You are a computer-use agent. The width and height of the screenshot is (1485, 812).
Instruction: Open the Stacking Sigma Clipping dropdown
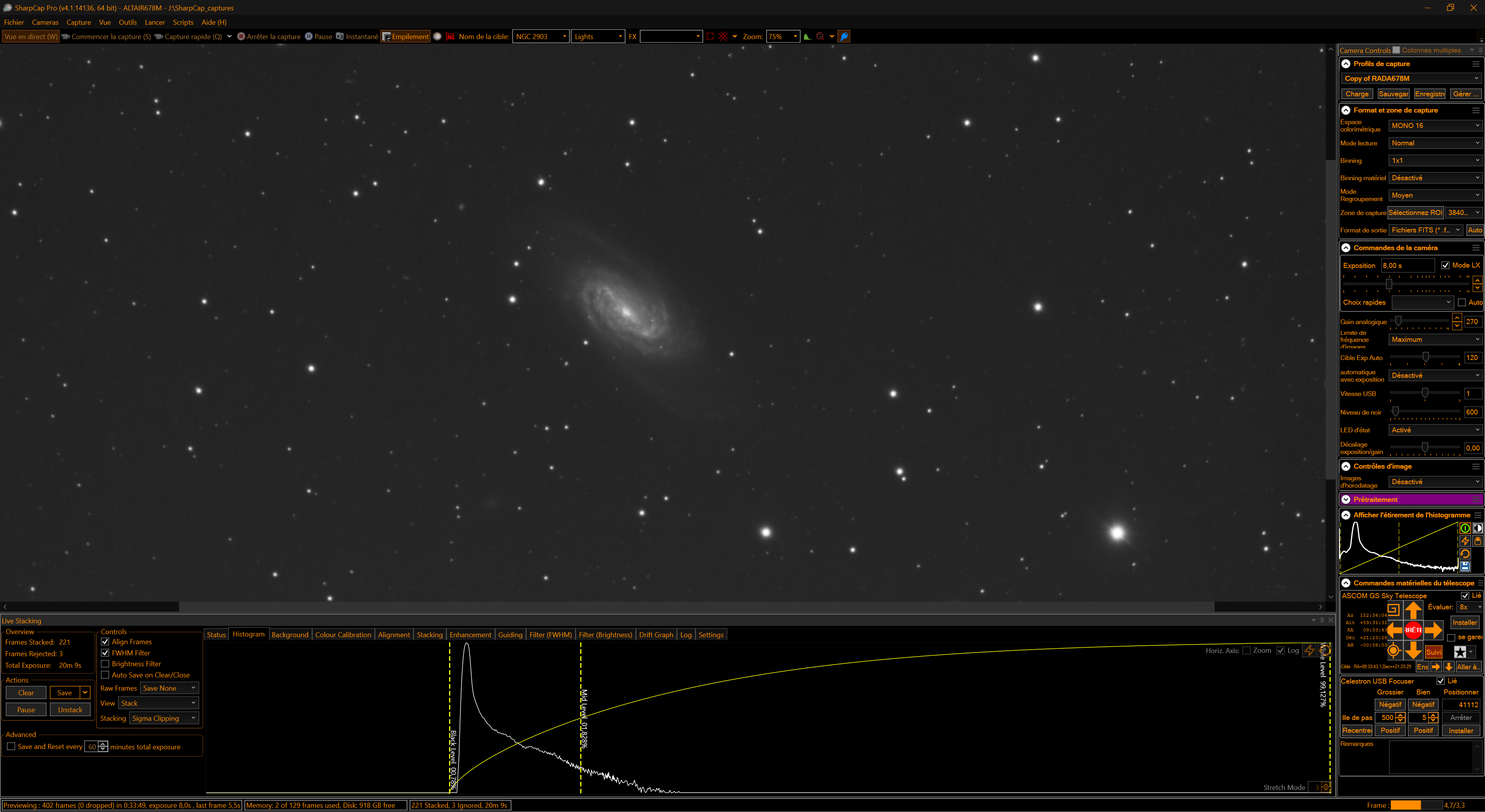pos(164,718)
